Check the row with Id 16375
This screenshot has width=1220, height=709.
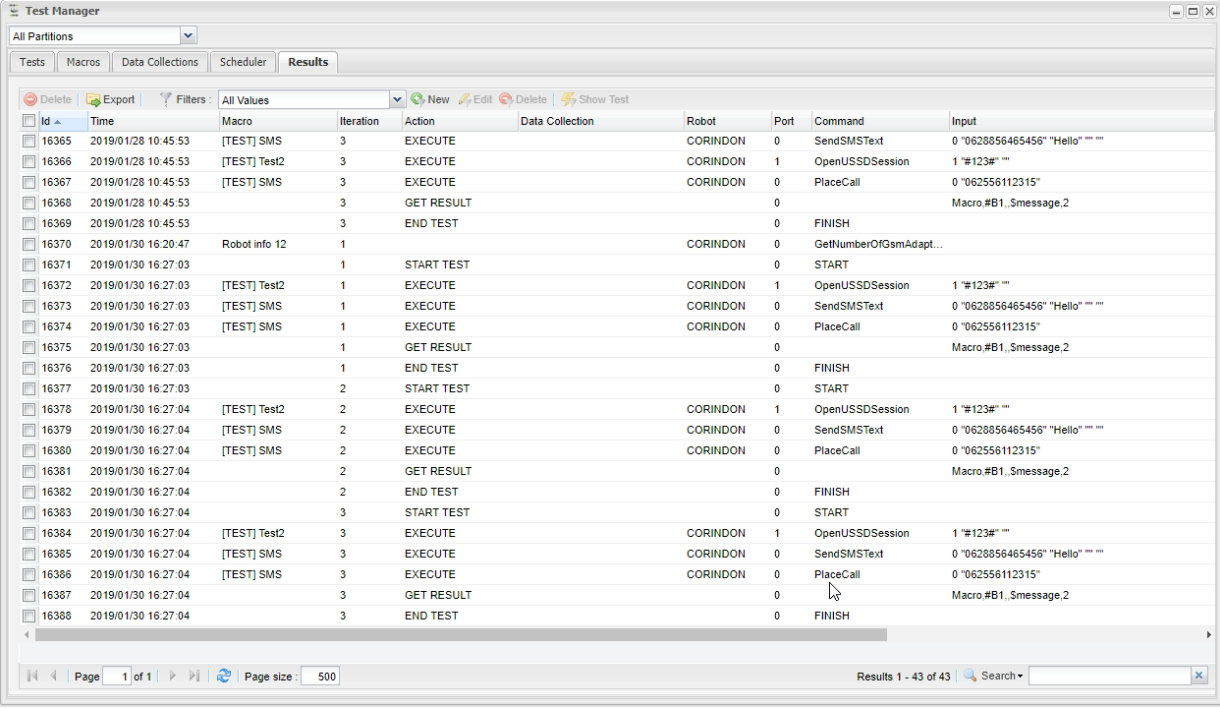point(30,346)
